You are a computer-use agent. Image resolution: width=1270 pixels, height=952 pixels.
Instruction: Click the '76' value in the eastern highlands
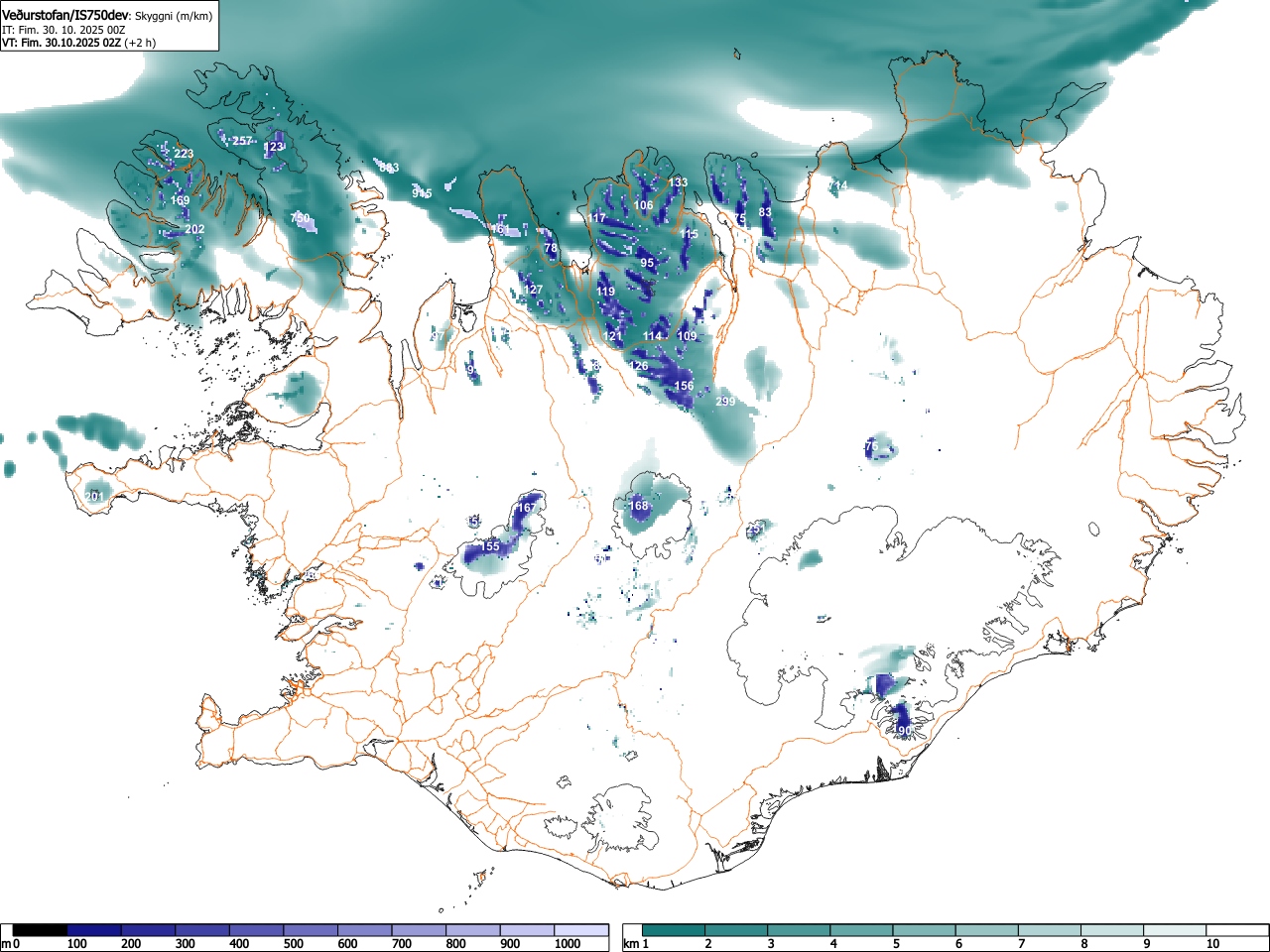pos(872,446)
